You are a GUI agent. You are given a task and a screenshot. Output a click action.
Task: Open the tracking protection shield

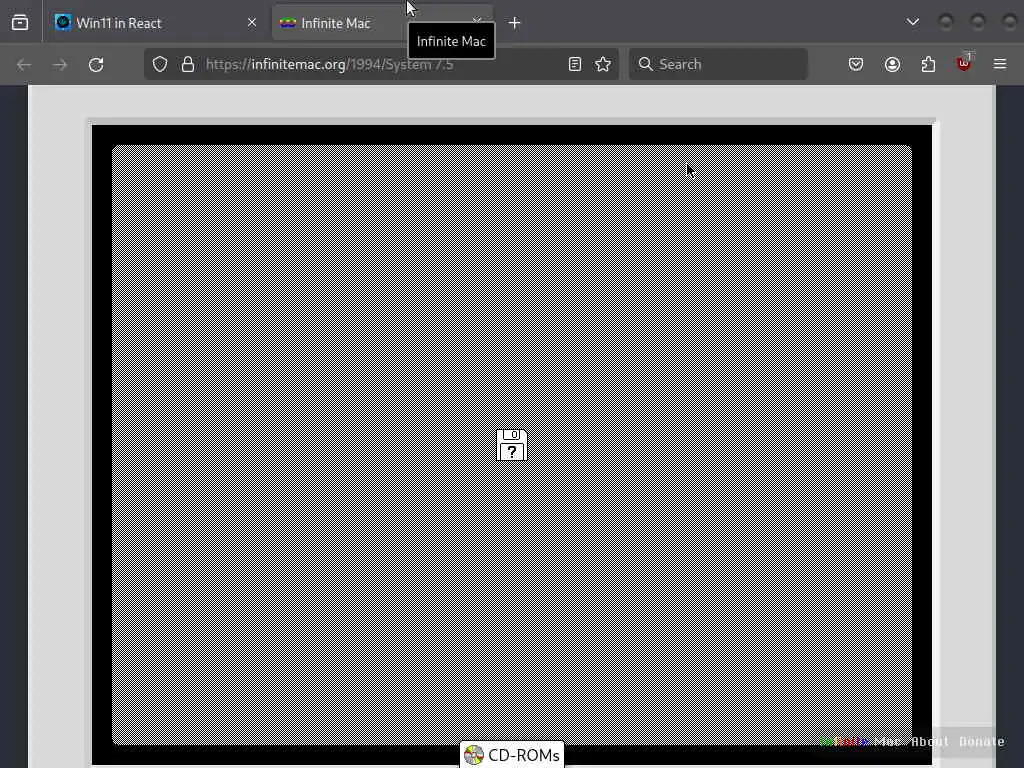(160, 64)
